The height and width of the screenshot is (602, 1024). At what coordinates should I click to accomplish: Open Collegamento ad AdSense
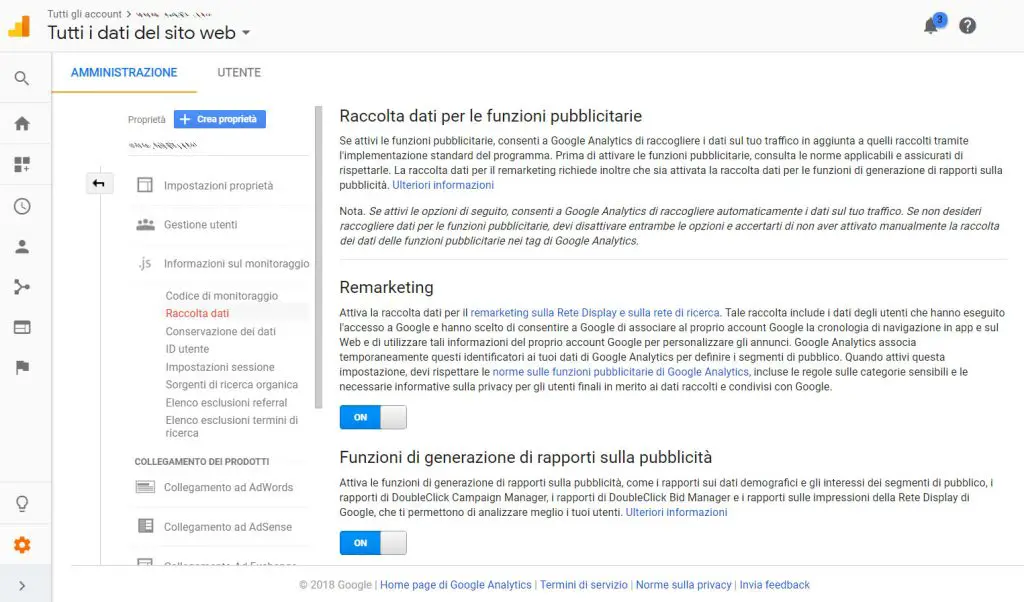(228, 527)
